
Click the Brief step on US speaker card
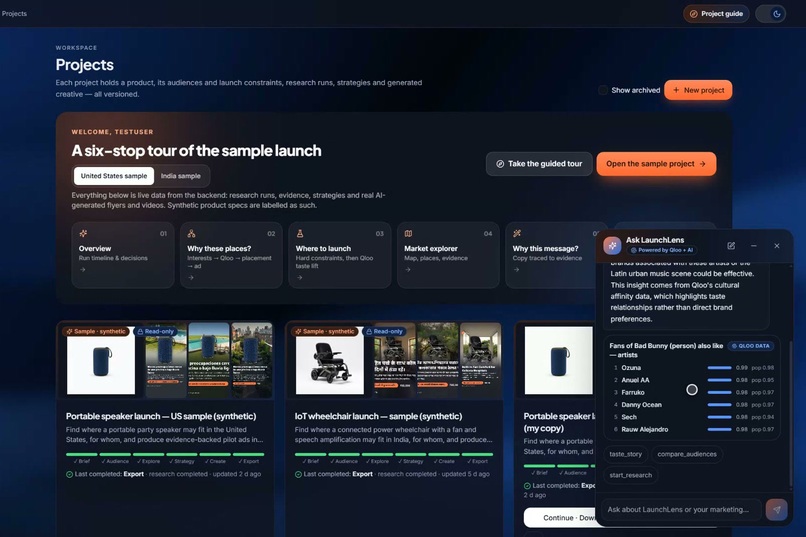click(82, 461)
